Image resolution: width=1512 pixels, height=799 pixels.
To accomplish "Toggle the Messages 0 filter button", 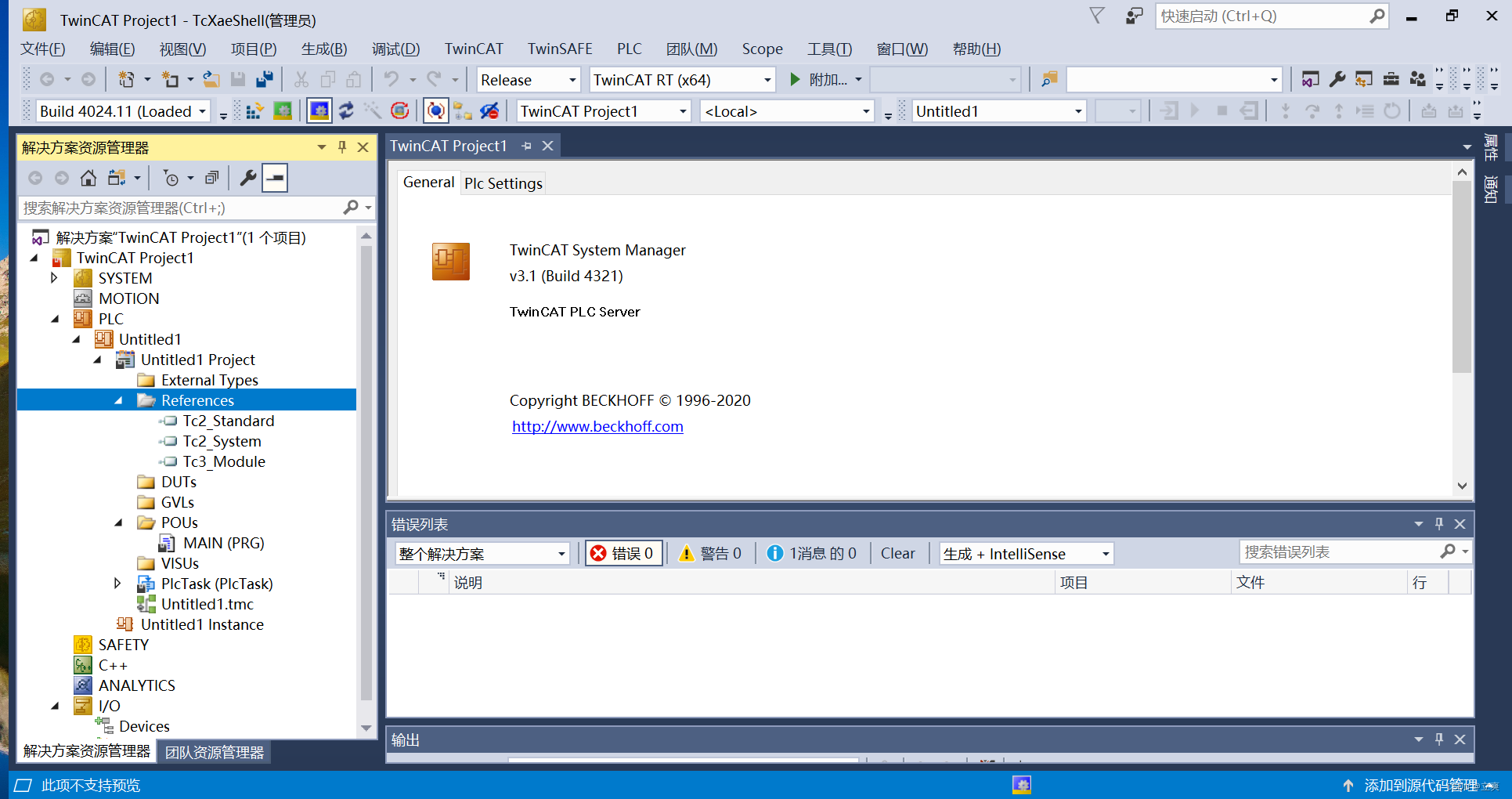I will 812,553.
